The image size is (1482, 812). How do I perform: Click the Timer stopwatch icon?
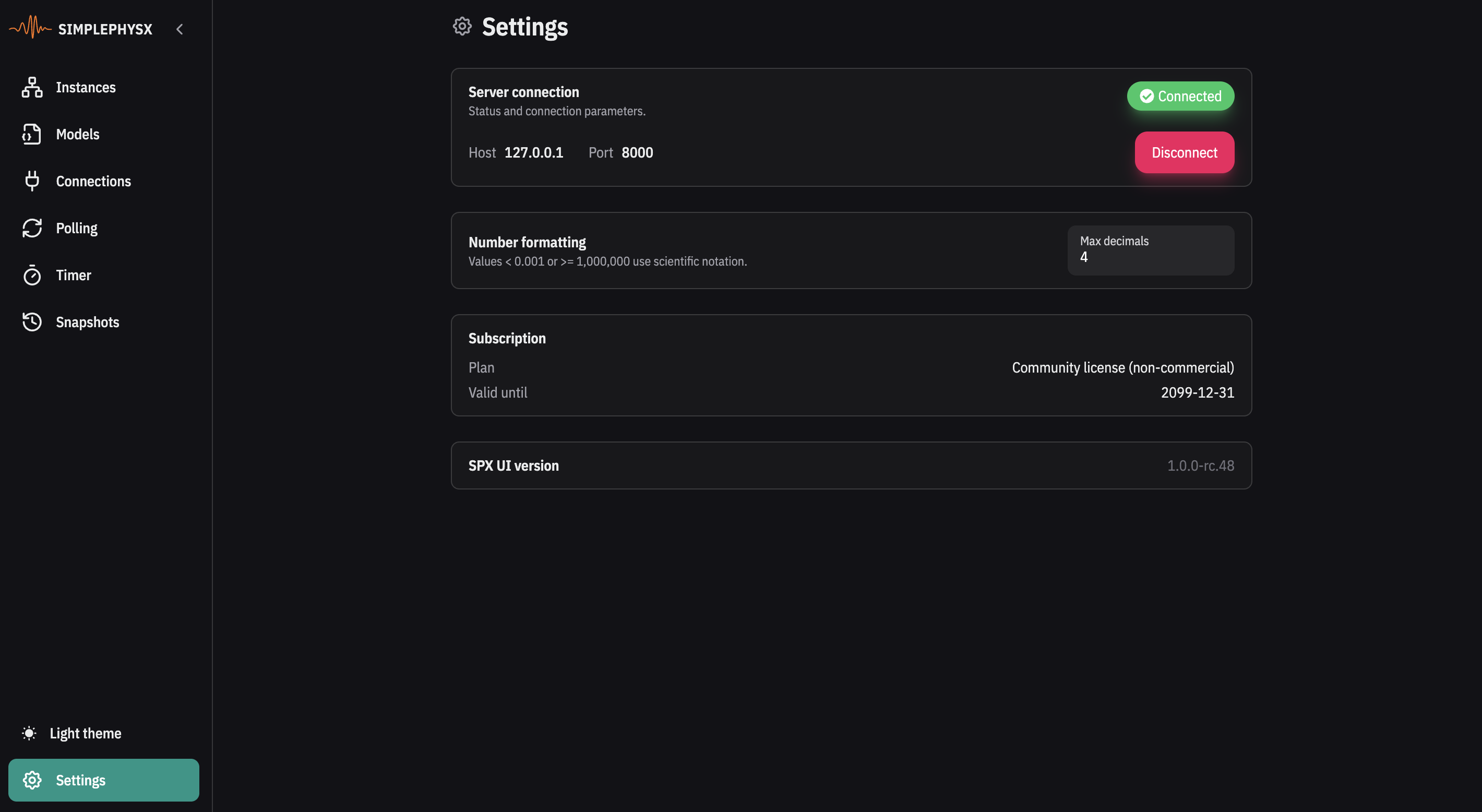[32, 275]
